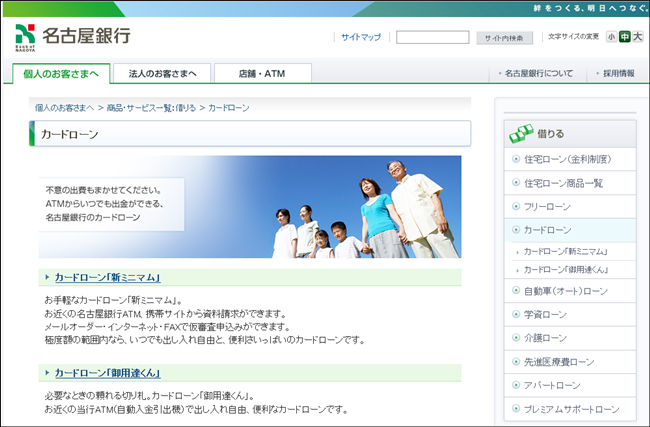Click the bullet icon beside 学資ローン
This screenshot has height=427, width=650.
(x=516, y=314)
